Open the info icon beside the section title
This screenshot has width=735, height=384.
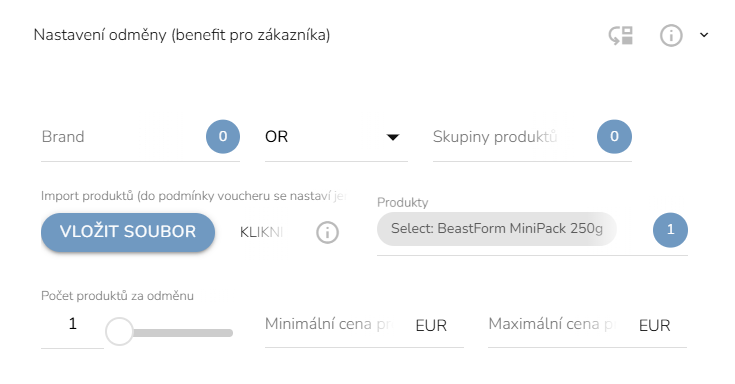pos(671,35)
